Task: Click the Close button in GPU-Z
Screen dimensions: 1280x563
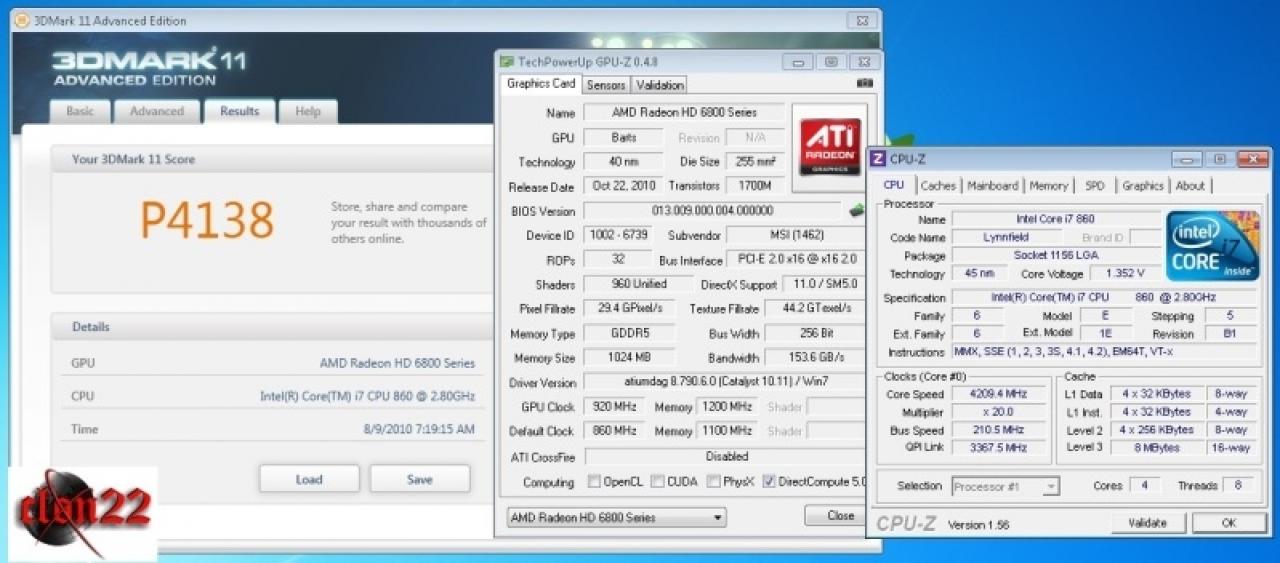Action: (x=840, y=516)
